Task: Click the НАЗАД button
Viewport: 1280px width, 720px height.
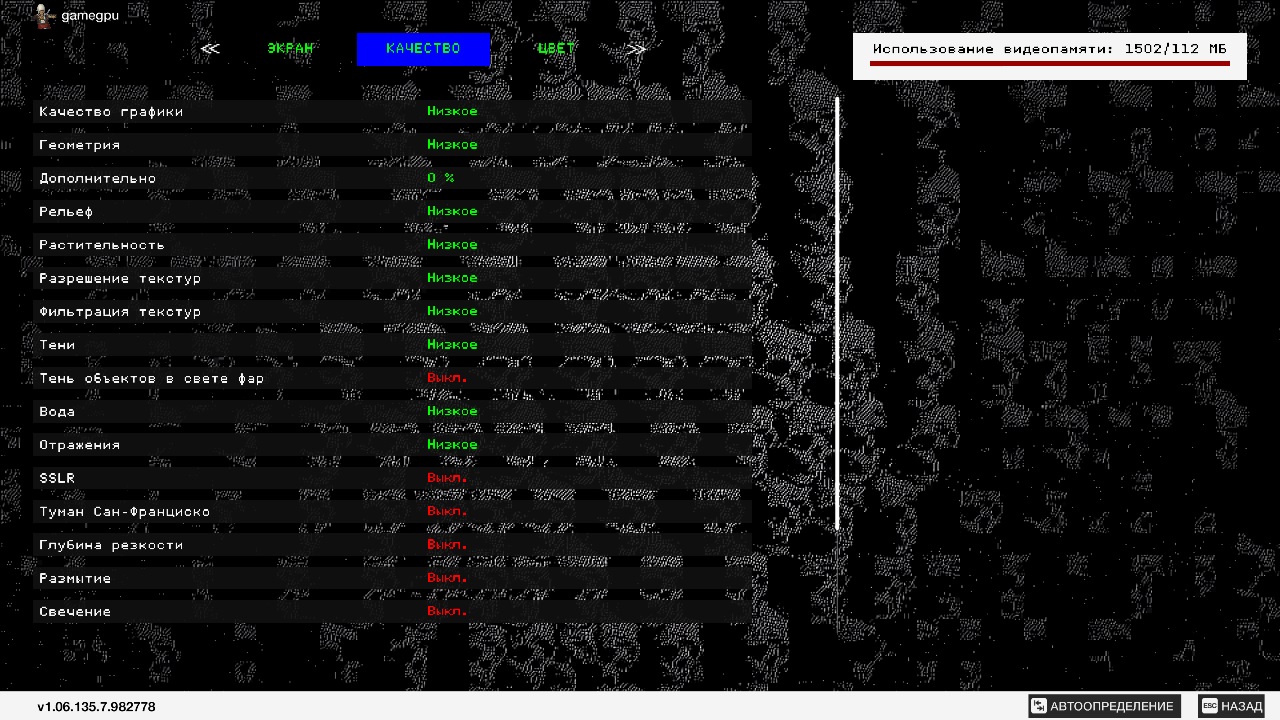Action: pyautogui.click(x=1232, y=706)
